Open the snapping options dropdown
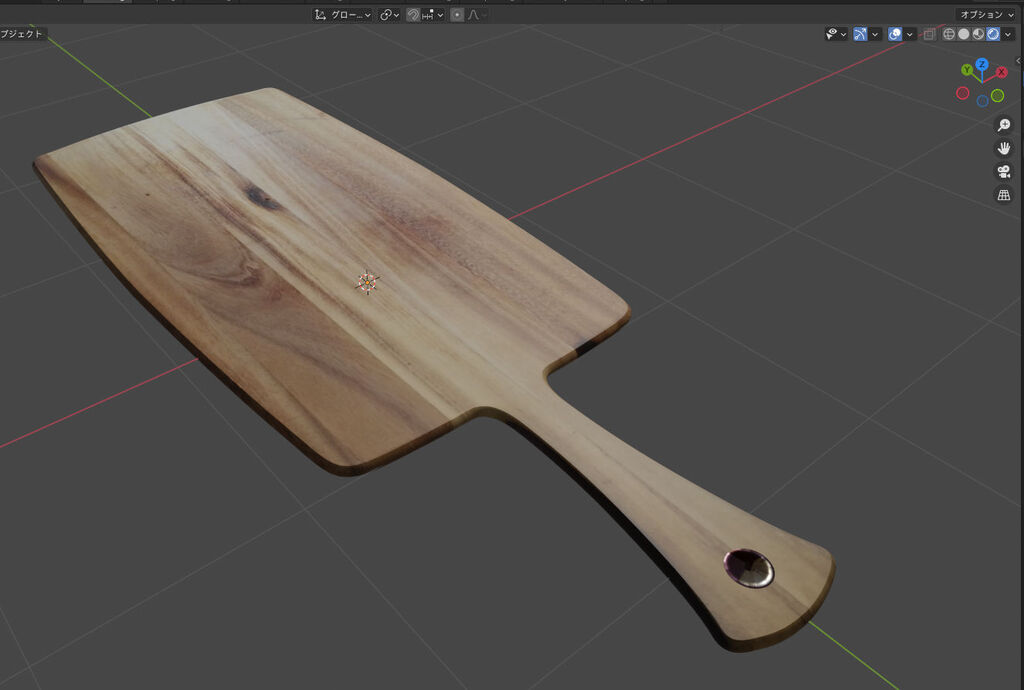This screenshot has height=690, width=1024. point(433,14)
